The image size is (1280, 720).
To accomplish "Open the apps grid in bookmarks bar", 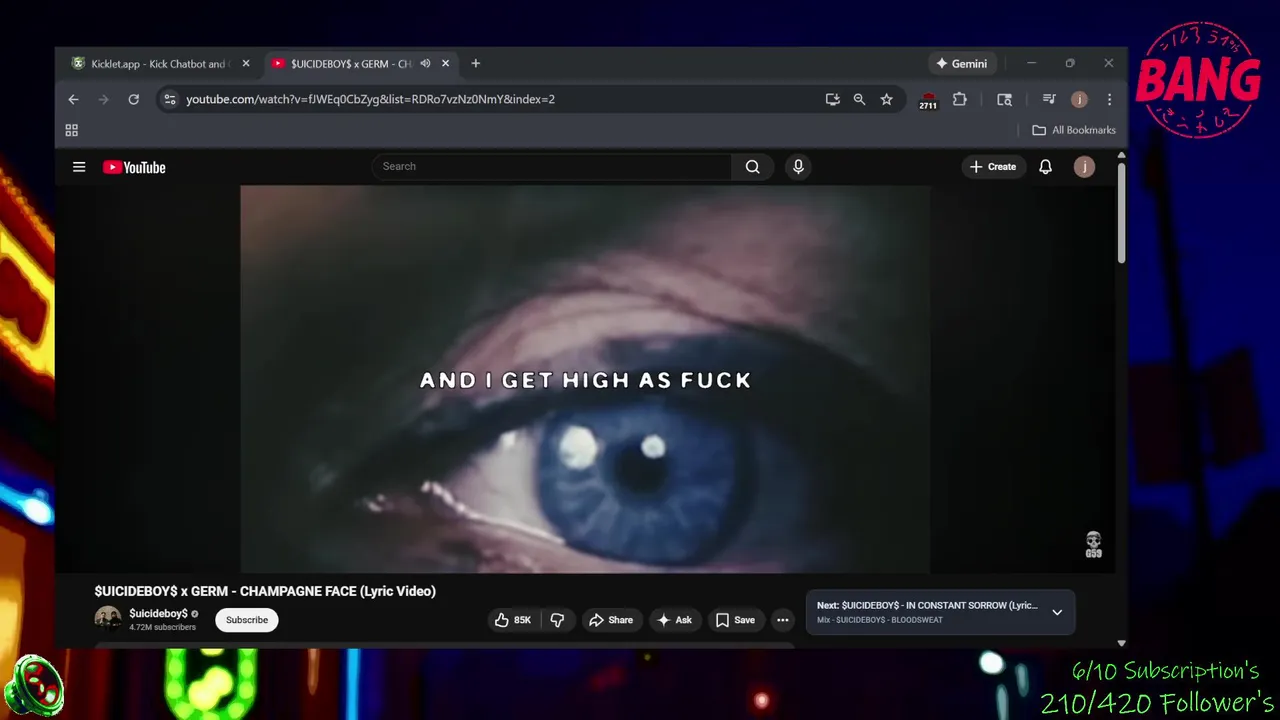I will click(x=71, y=130).
